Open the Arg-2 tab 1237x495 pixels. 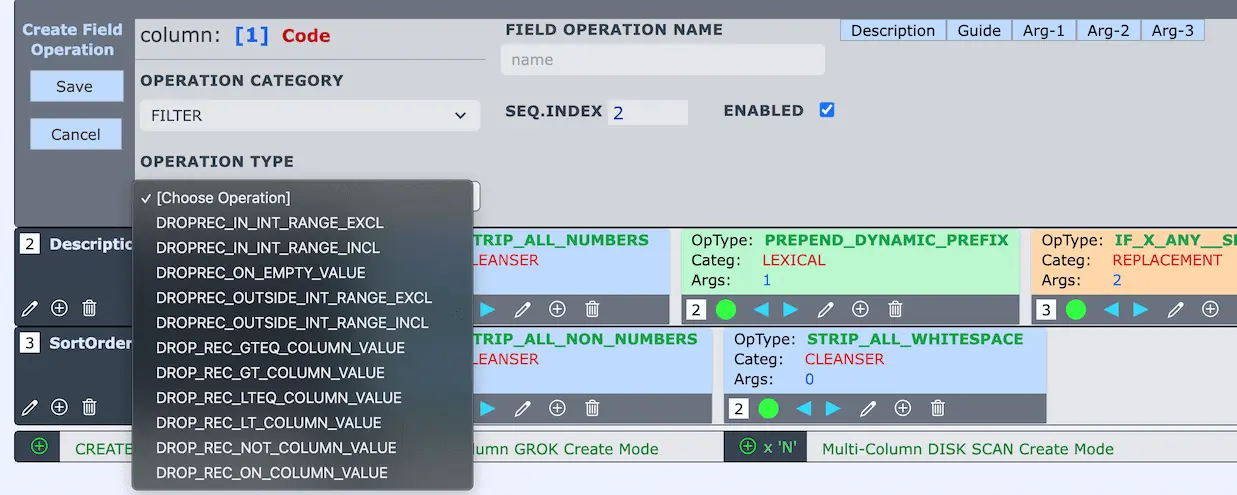(1108, 30)
